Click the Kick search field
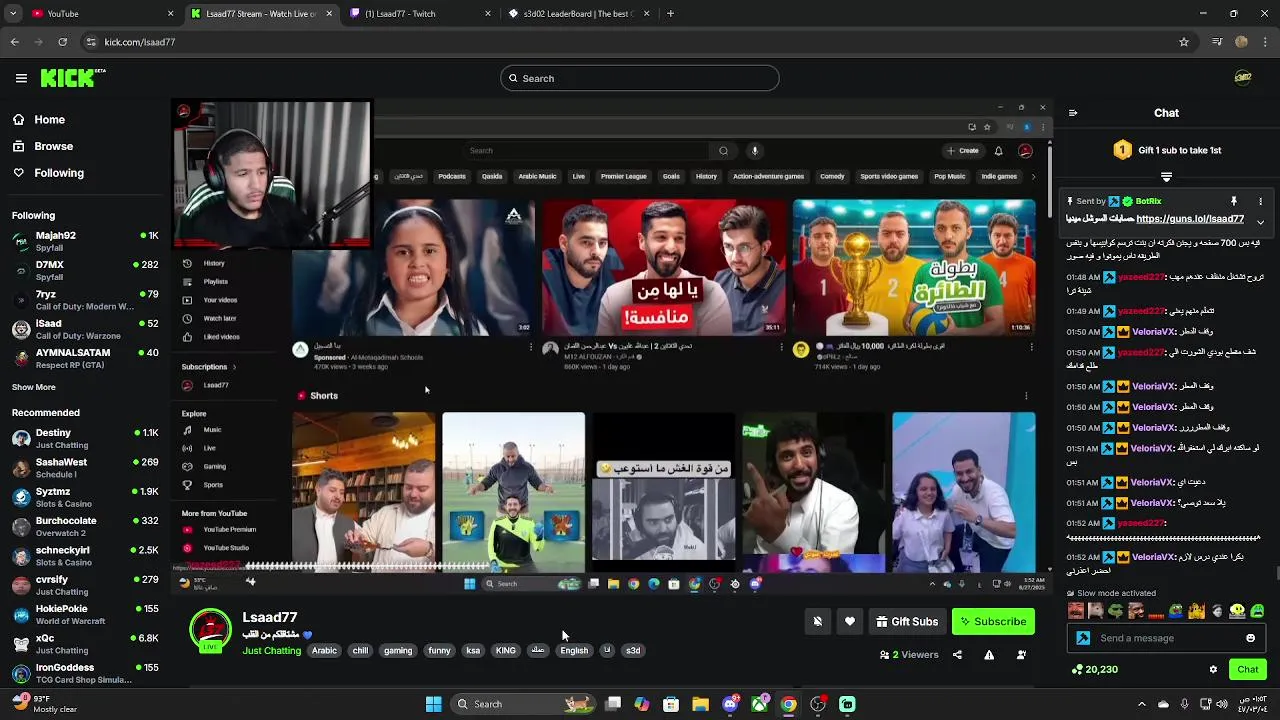Screen dimensions: 1280x720 coord(640,78)
